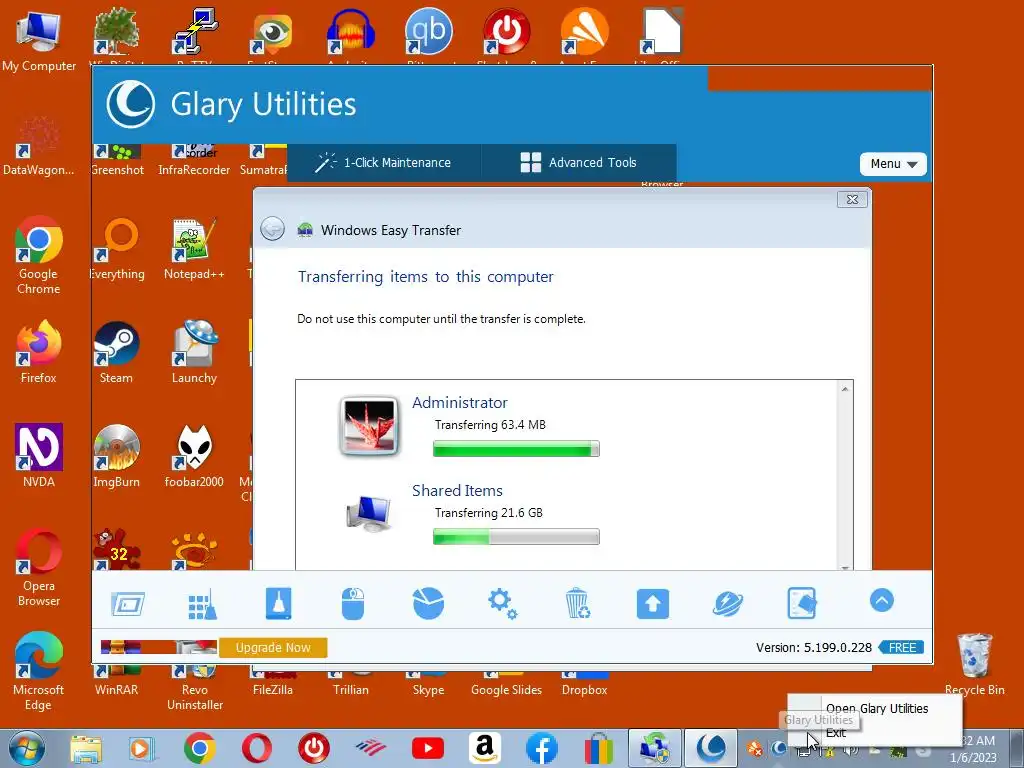Launch Opera from the taskbar

pos(257,749)
